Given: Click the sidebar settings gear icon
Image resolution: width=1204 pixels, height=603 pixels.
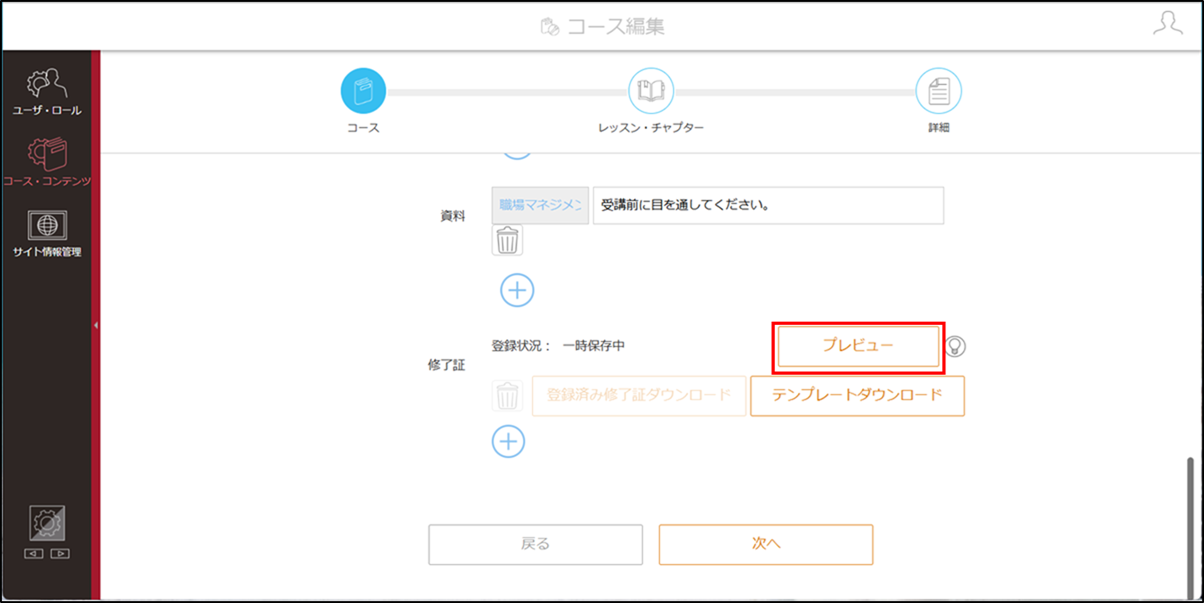Looking at the screenshot, I should pos(47,524).
